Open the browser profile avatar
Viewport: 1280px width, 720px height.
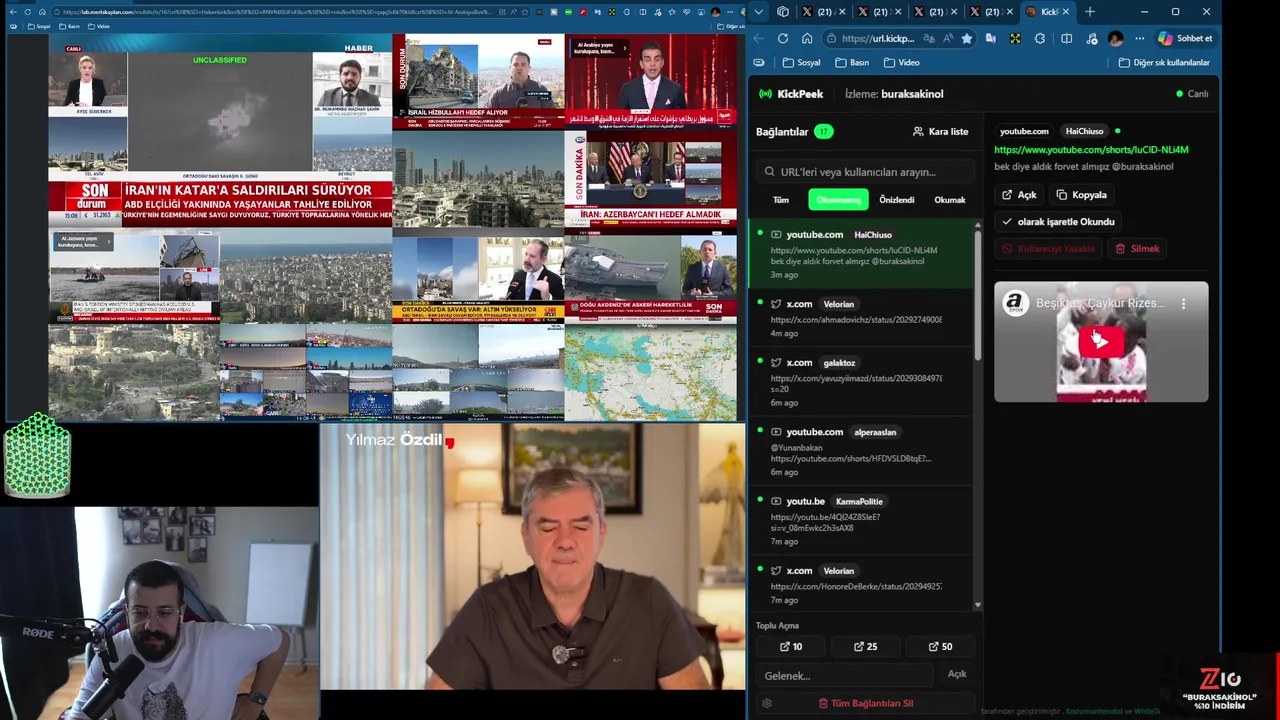[1115, 38]
